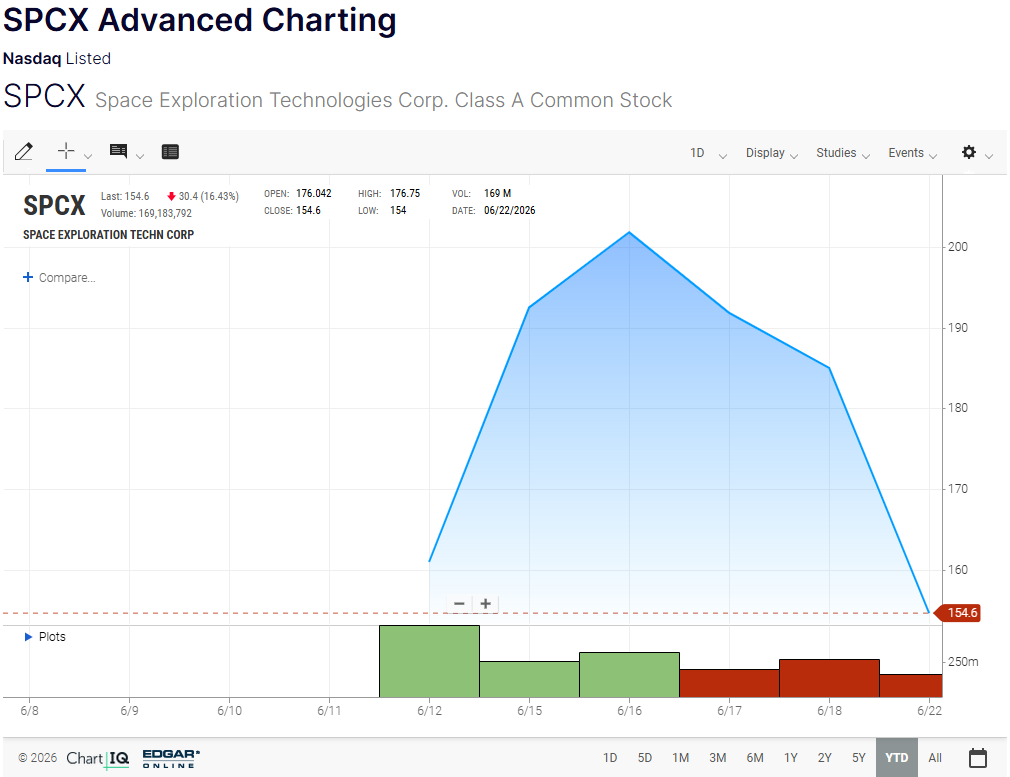1010x777 pixels.
Task: Click the ChartIQ logo
Action: click(x=97, y=758)
